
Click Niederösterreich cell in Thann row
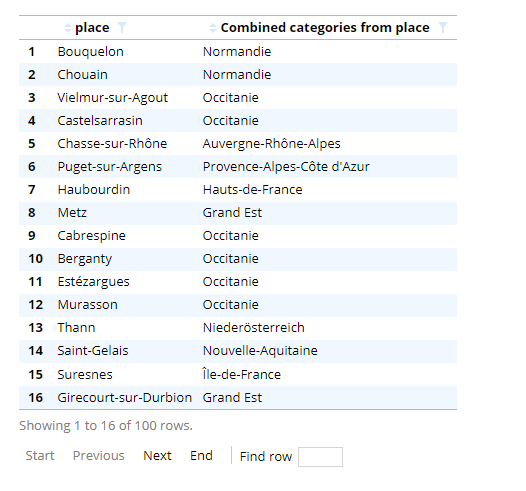[x=254, y=328]
